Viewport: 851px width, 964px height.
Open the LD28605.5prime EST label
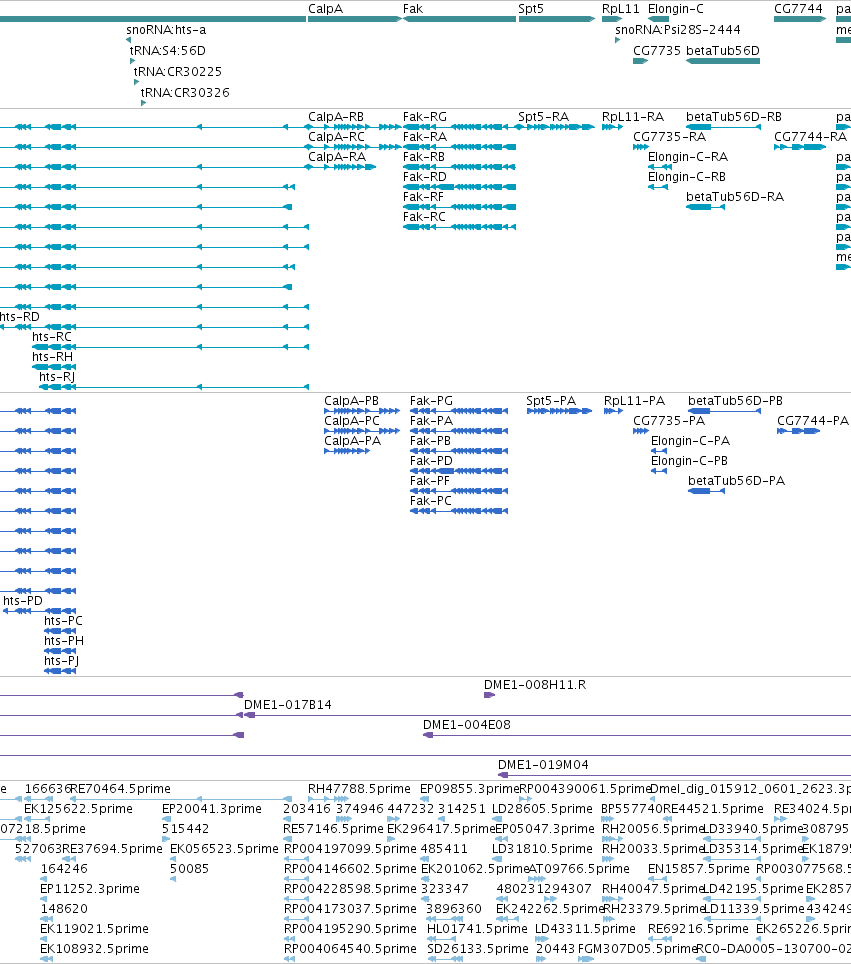[542, 809]
